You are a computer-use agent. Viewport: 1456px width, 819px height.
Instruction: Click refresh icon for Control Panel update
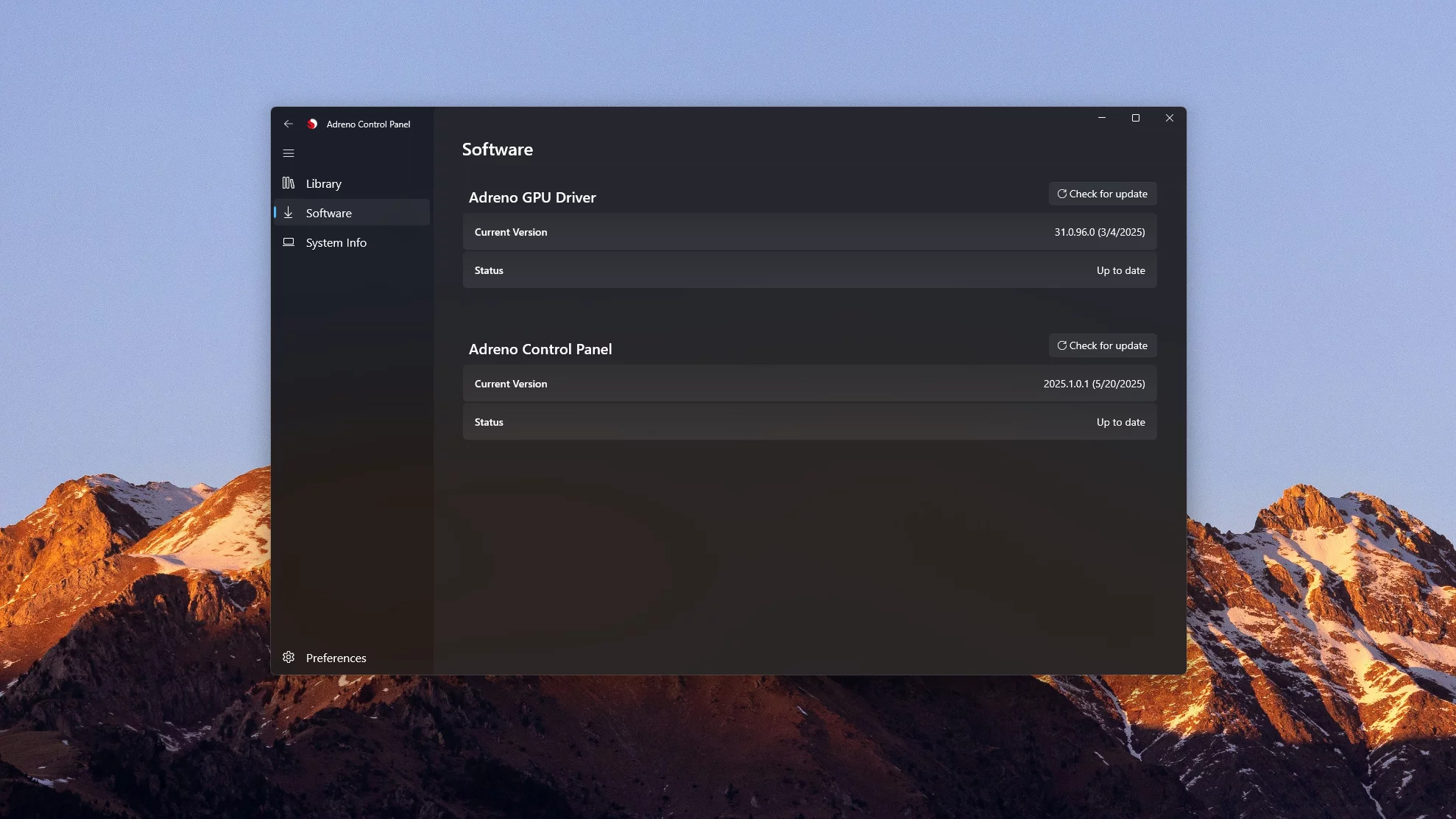coord(1061,345)
